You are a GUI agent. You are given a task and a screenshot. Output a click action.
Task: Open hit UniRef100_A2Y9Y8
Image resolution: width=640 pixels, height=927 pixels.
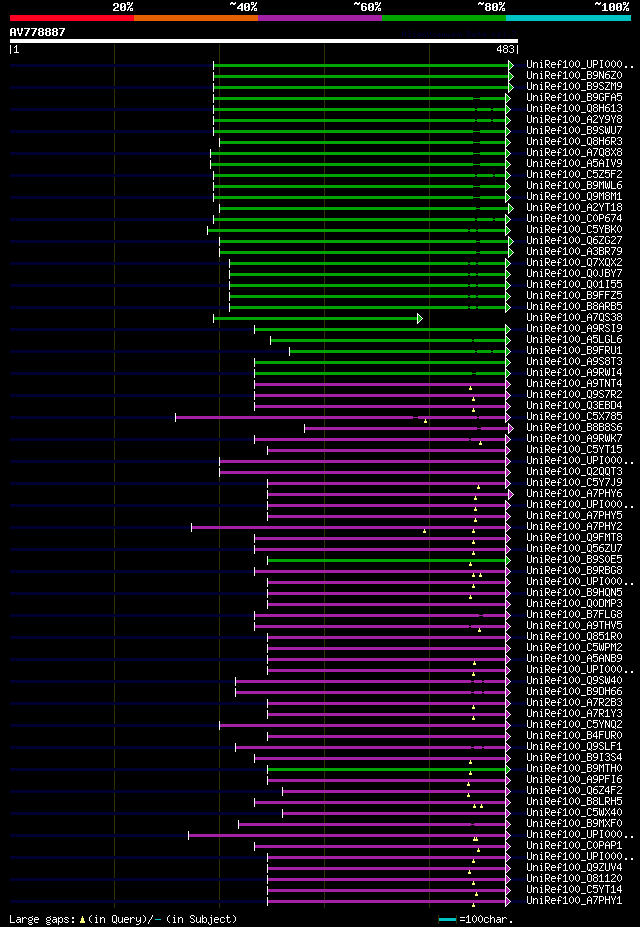click(574, 119)
